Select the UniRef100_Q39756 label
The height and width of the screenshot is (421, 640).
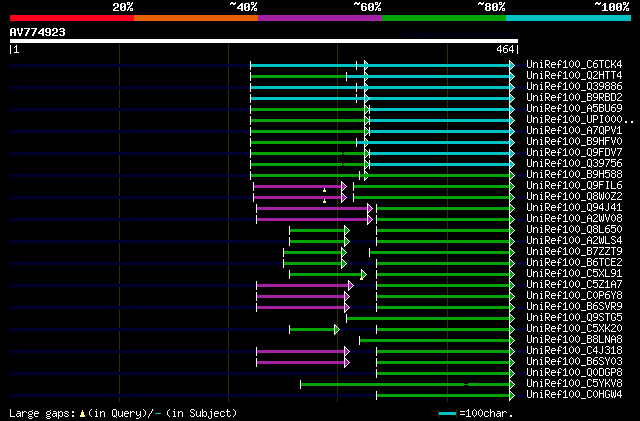point(574,164)
